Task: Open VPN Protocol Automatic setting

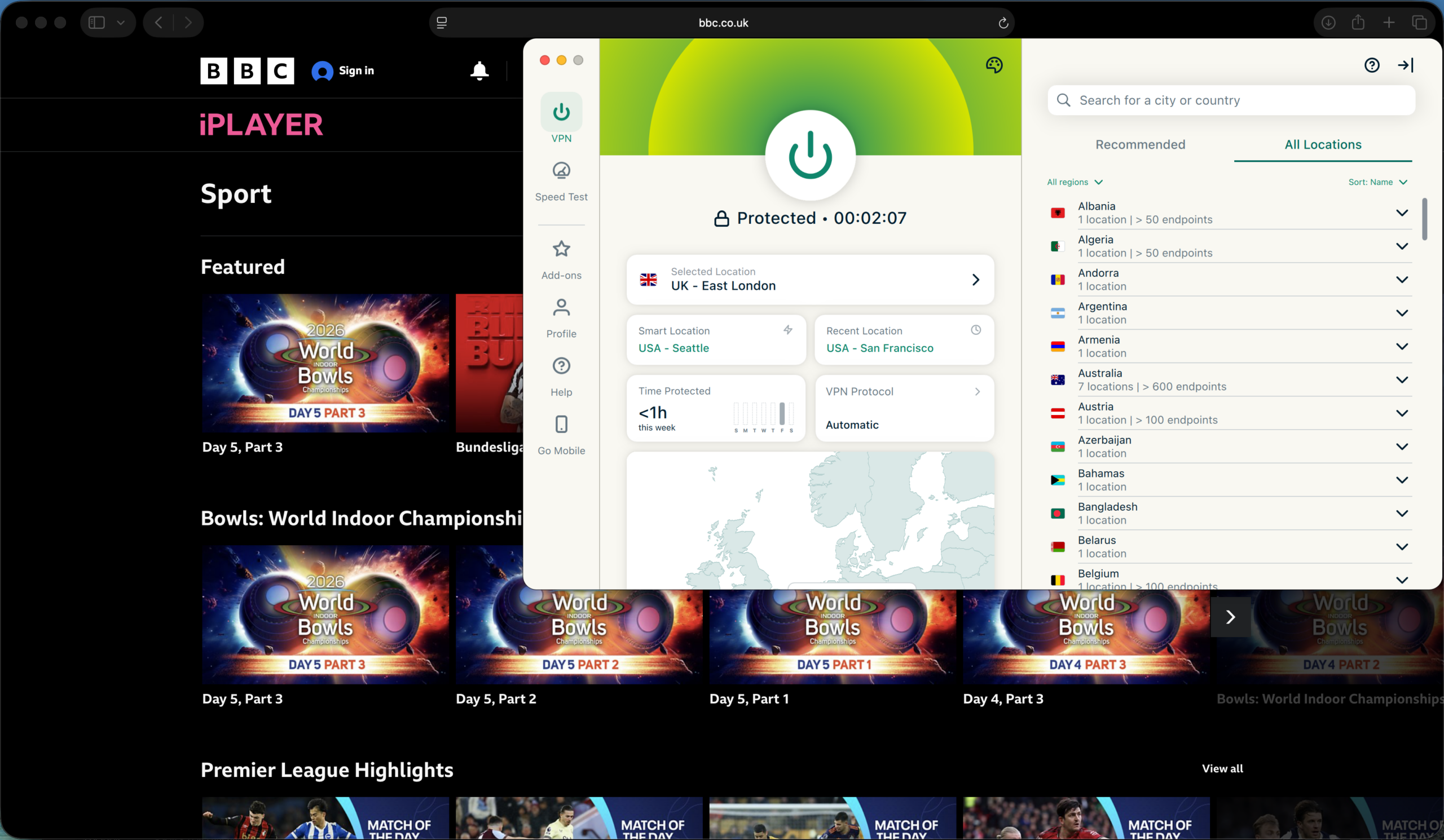Action: point(904,408)
